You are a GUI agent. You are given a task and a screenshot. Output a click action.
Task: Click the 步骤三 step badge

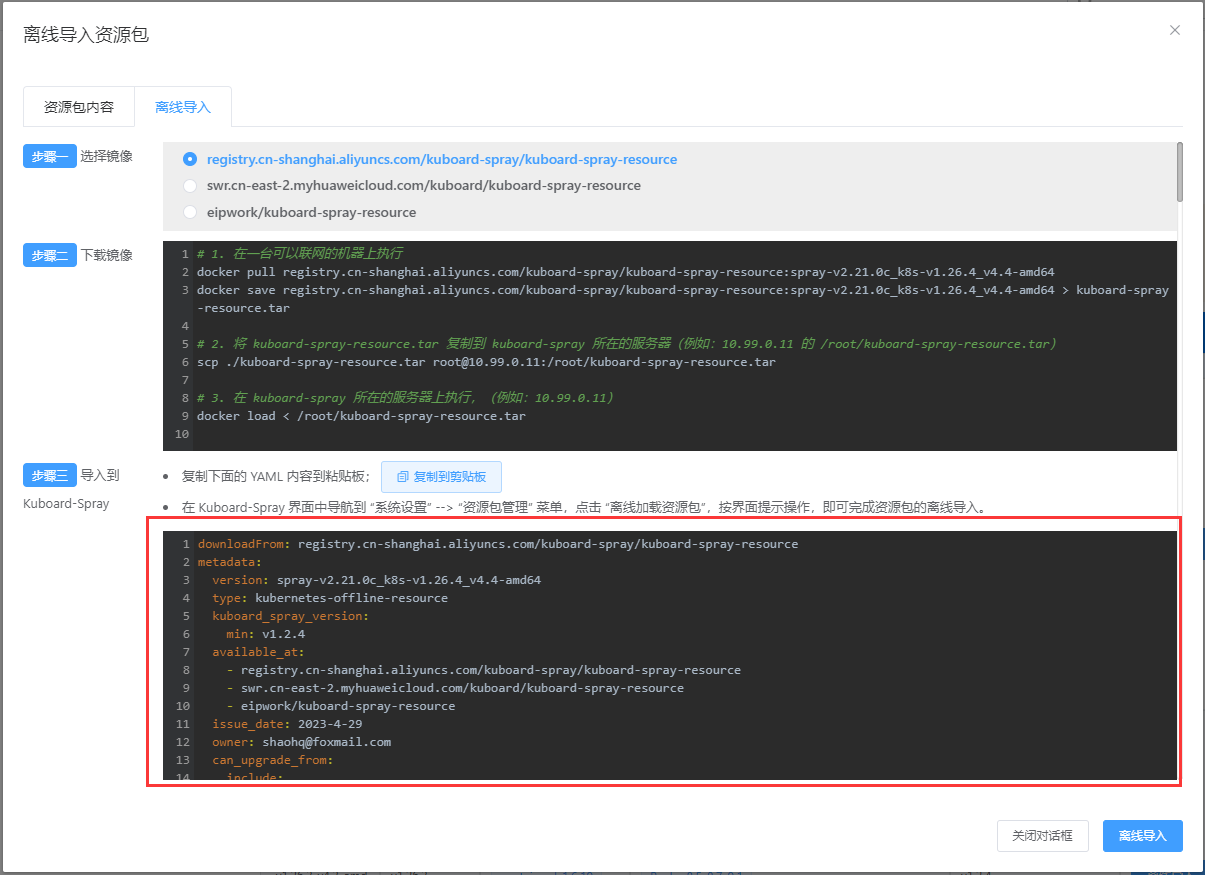tap(50, 476)
